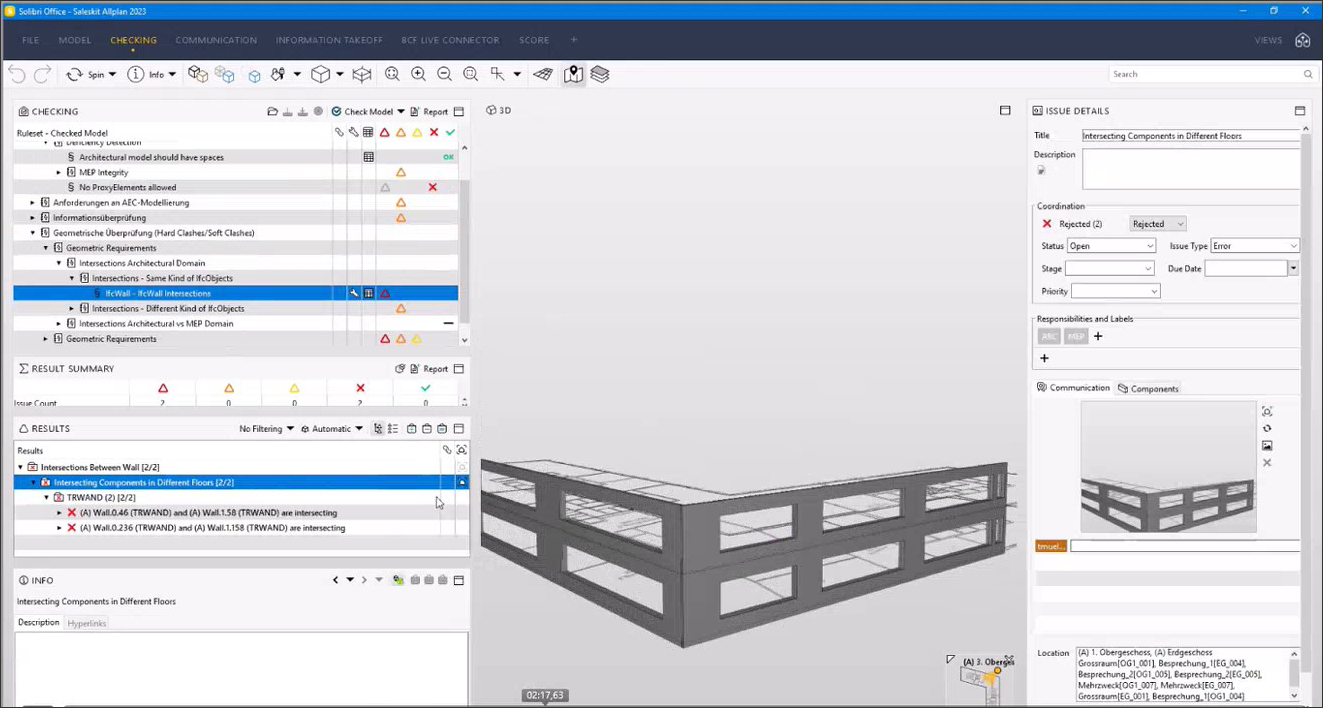This screenshot has width=1323, height=708.
Task: Click Report in the Checking panel
Action: 430,112
